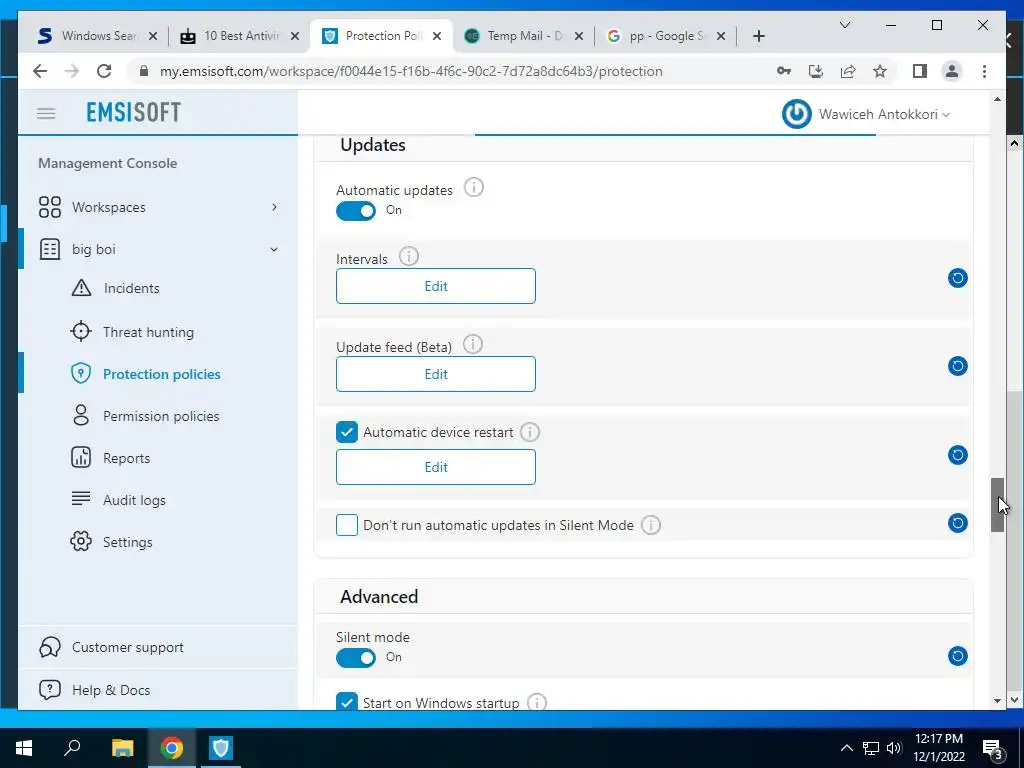Check Don't run automatic updates in Silent Mode
Screen dimensions: 1024x768
click(x=347, y=525)
